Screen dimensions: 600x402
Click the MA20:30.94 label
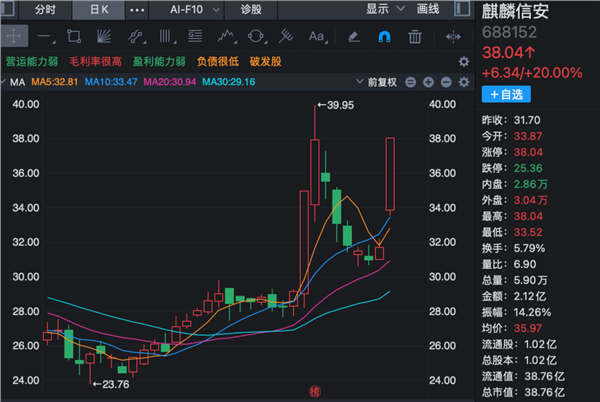(x=170, y=82)
